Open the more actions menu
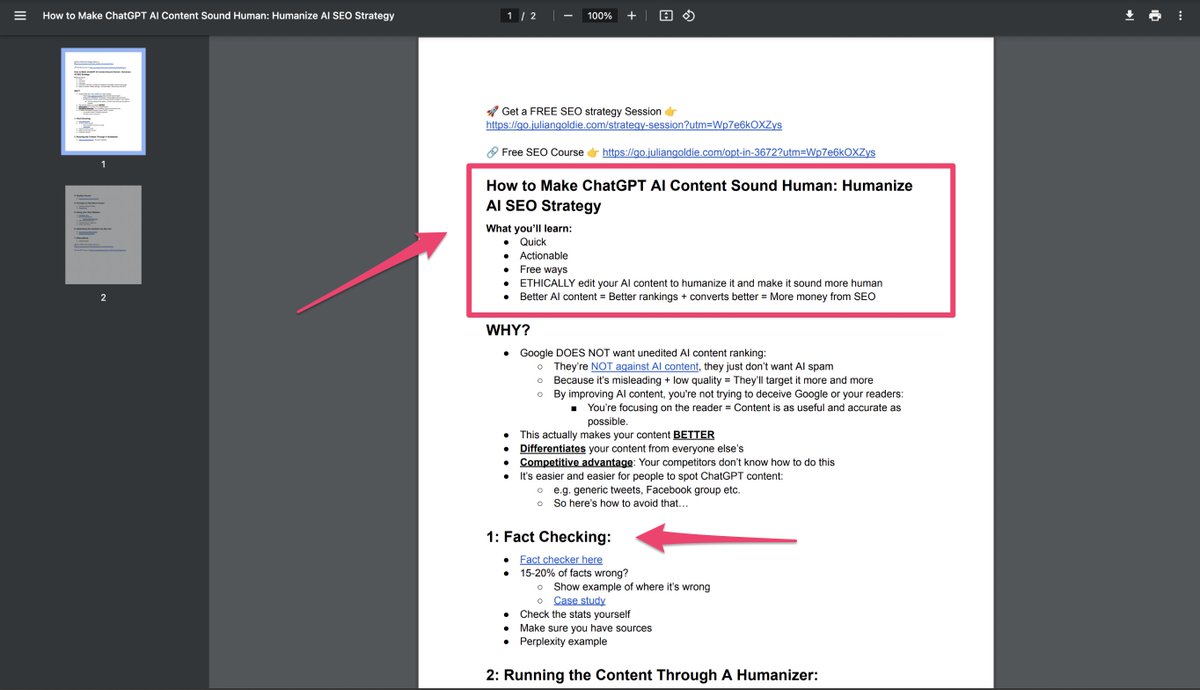The height and width of the screenshot is (690, 1200). pos(1181,16)
